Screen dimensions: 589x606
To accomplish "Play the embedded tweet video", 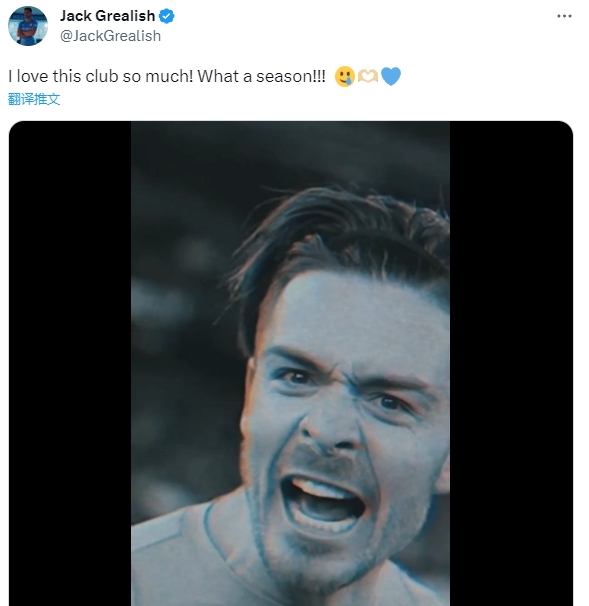I will click(291, 363).
